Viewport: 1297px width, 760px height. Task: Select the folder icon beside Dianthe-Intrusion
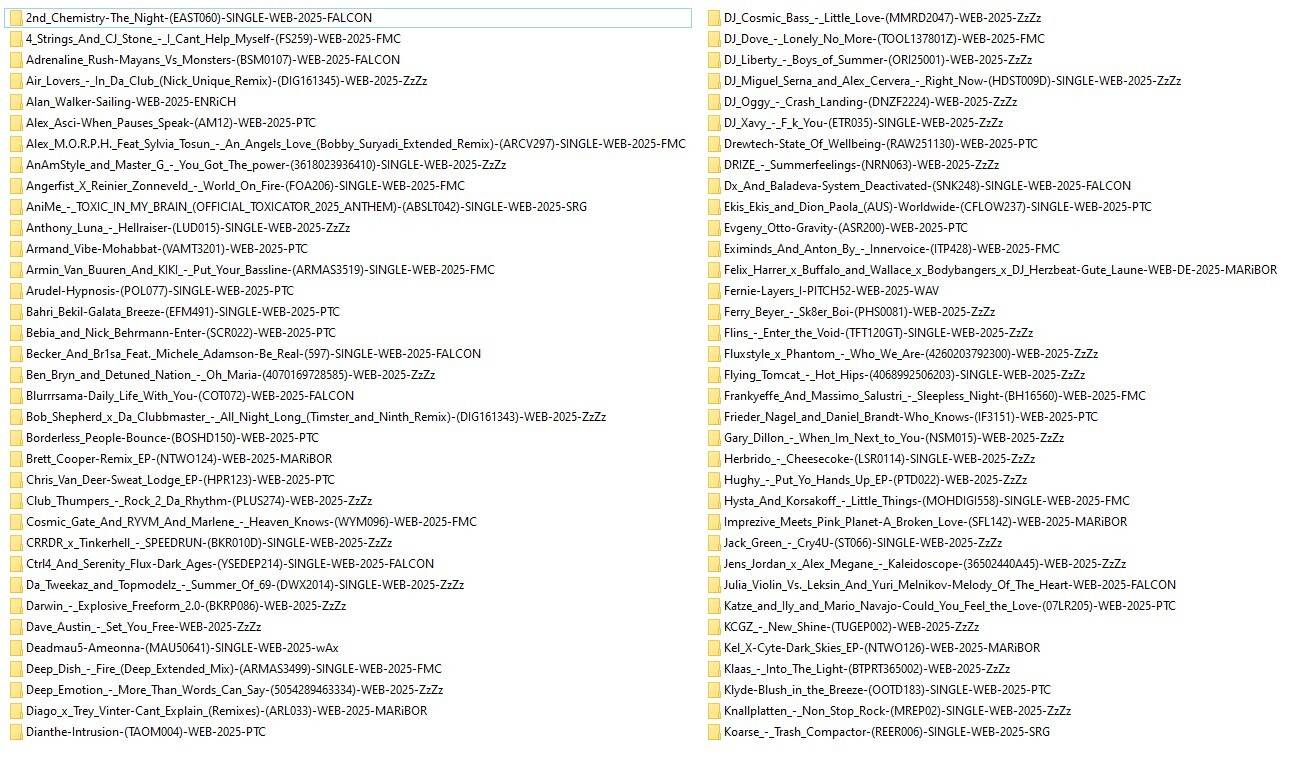pyautogui.click(x=16, y=732)
